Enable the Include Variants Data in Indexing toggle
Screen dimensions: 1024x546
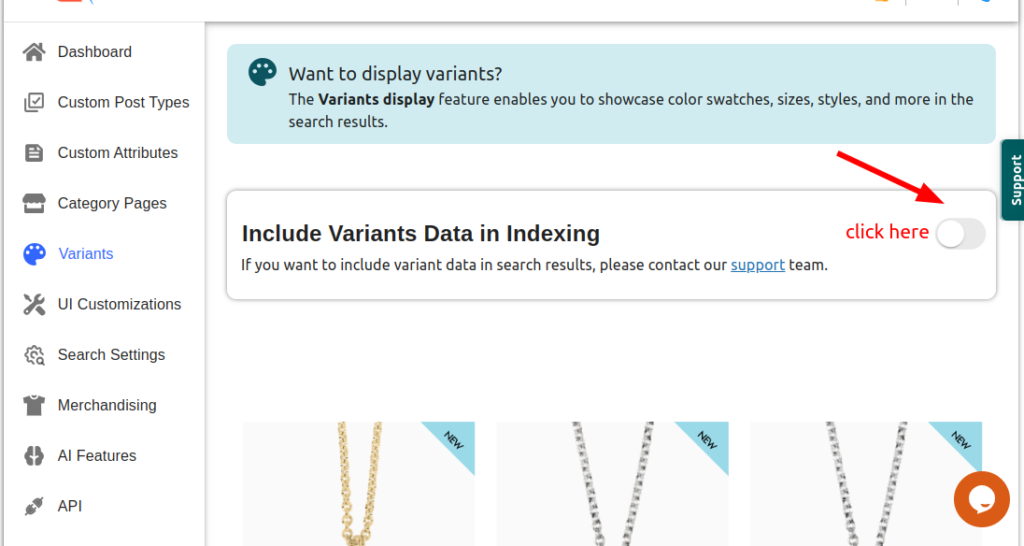[x=960, y=234]
